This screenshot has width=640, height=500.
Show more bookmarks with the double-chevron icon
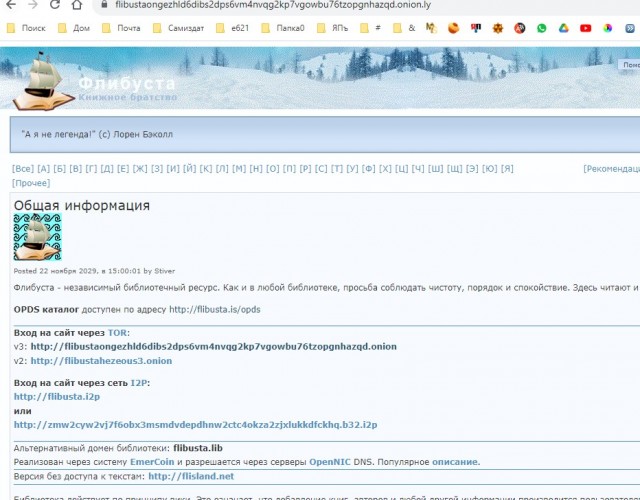[x=630, y=28]
